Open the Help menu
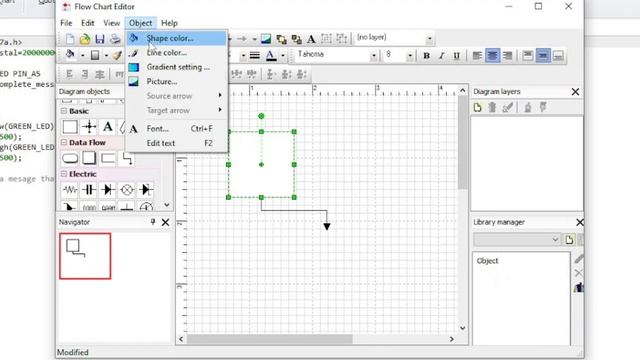This screenshot has width=640, height=360. [169, 23]
